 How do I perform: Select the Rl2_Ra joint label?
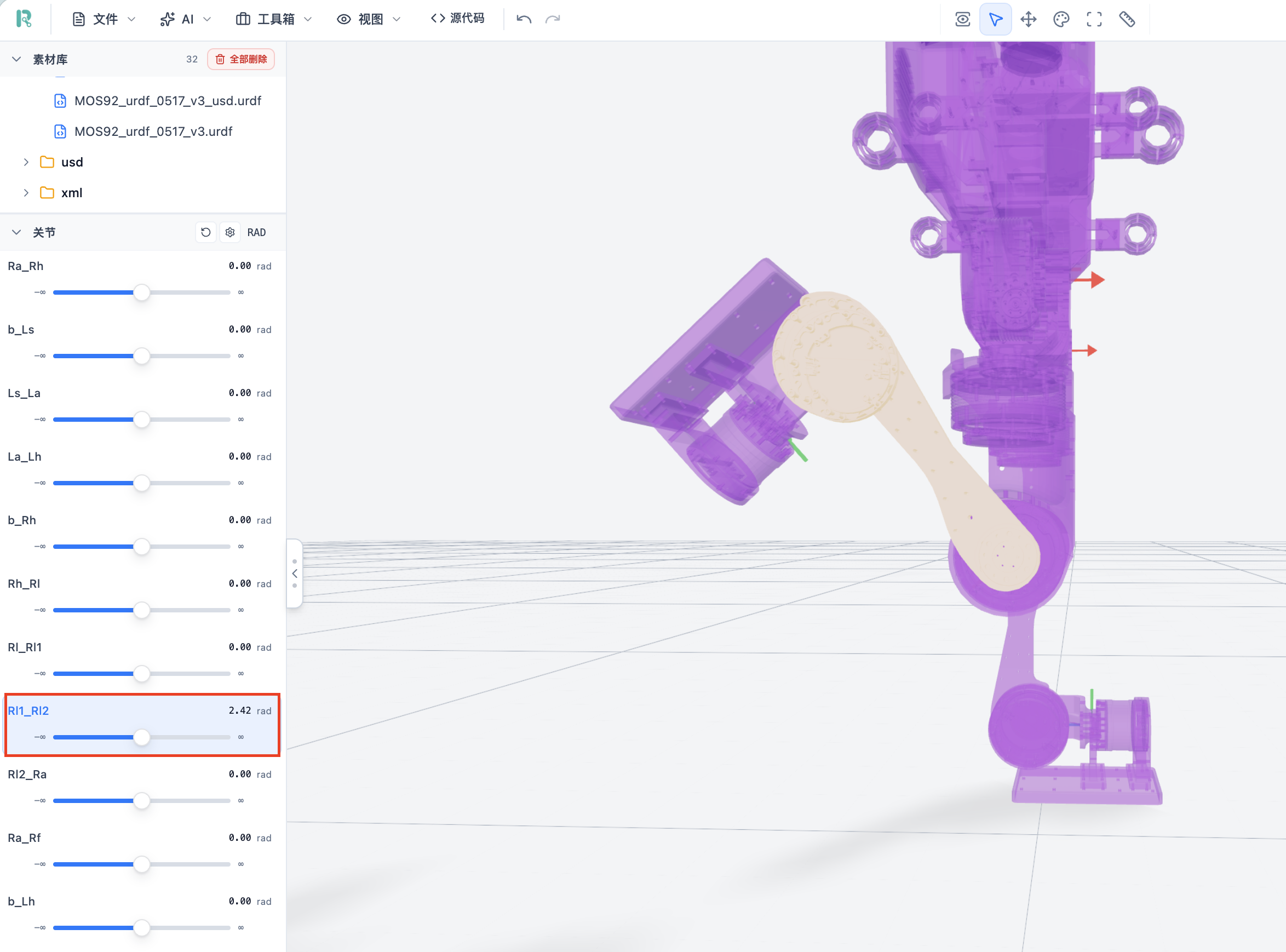click(x=27, y=775)
